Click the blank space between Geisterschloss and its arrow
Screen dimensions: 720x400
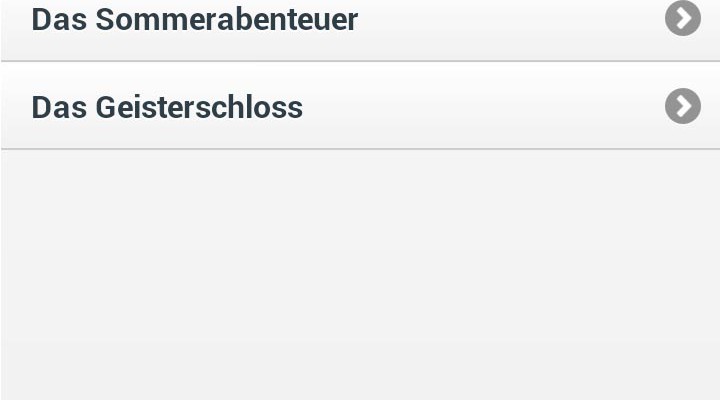point(484,106)
